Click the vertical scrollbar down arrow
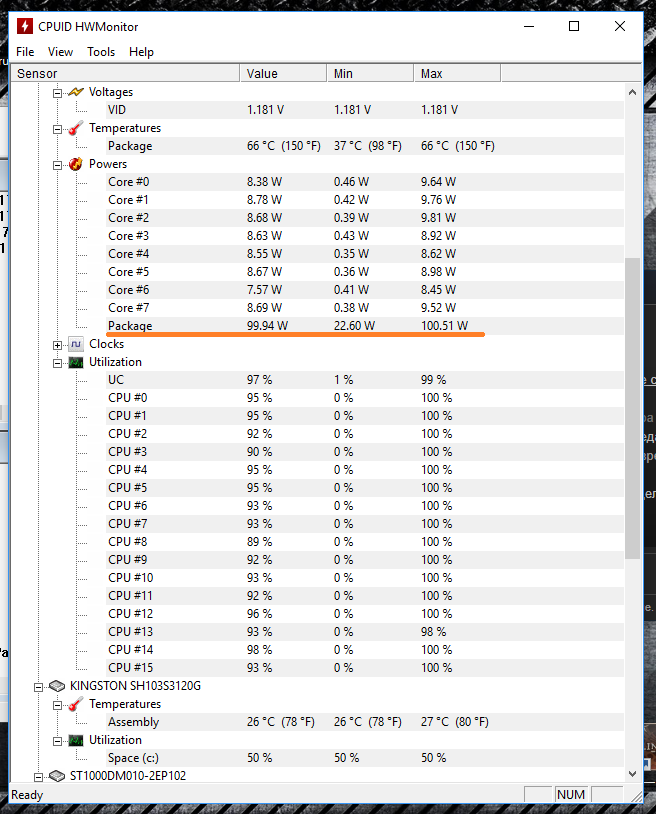The width and height of the screenshot is (656, 814). point(632,773)
